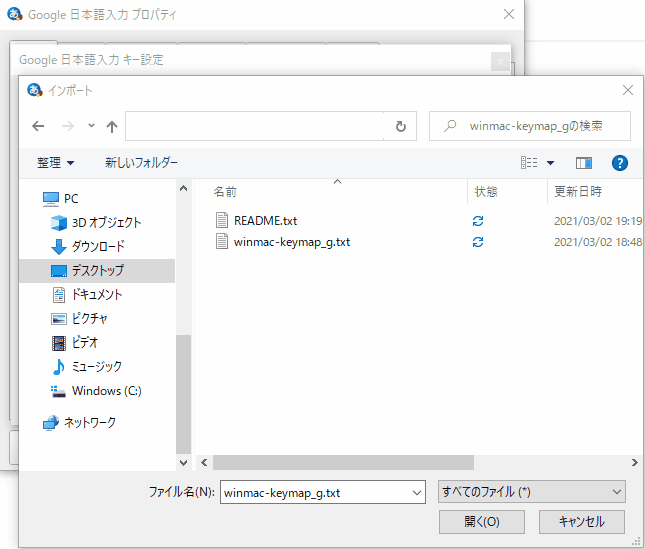Click README.txt date 2021/03/02 19:19
645x549 pixels.
[x=598, y=221]
